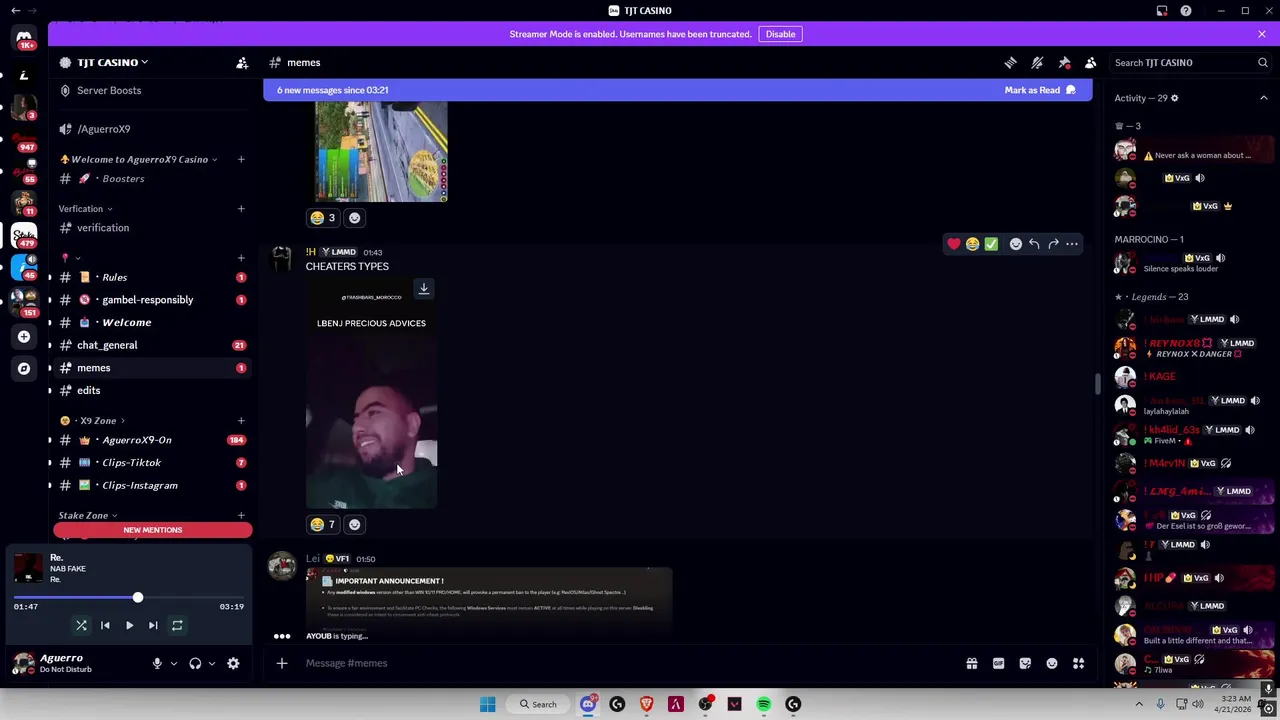Screen dimensions: 1280x720
Task: Create channel in Verfication category
Action: (x=241, y=209)
